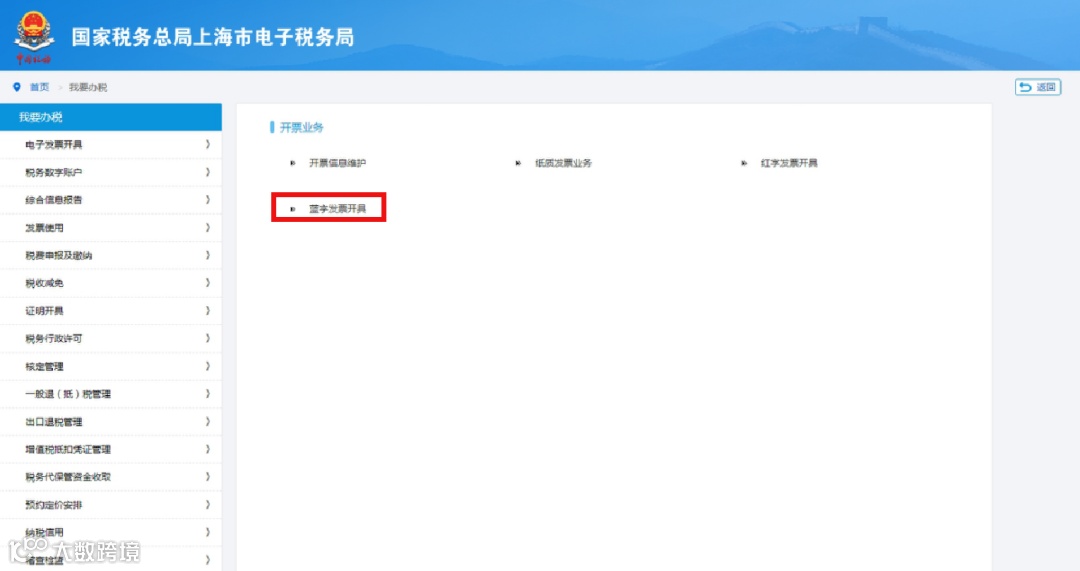Select the 我要办税 sidebar header
The image size is (1080, 571).
click(x=111, y=117)
